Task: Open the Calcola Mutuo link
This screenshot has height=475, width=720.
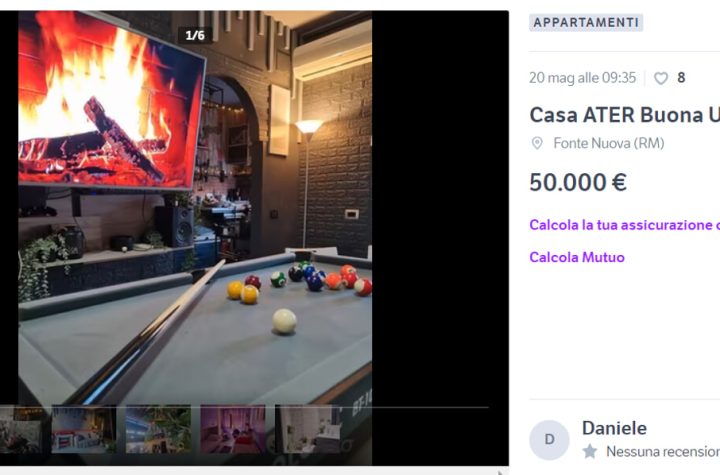Action: click(577, 257)
